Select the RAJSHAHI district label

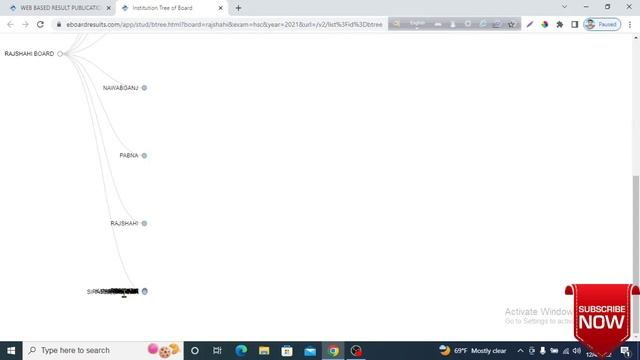[124, 223]
